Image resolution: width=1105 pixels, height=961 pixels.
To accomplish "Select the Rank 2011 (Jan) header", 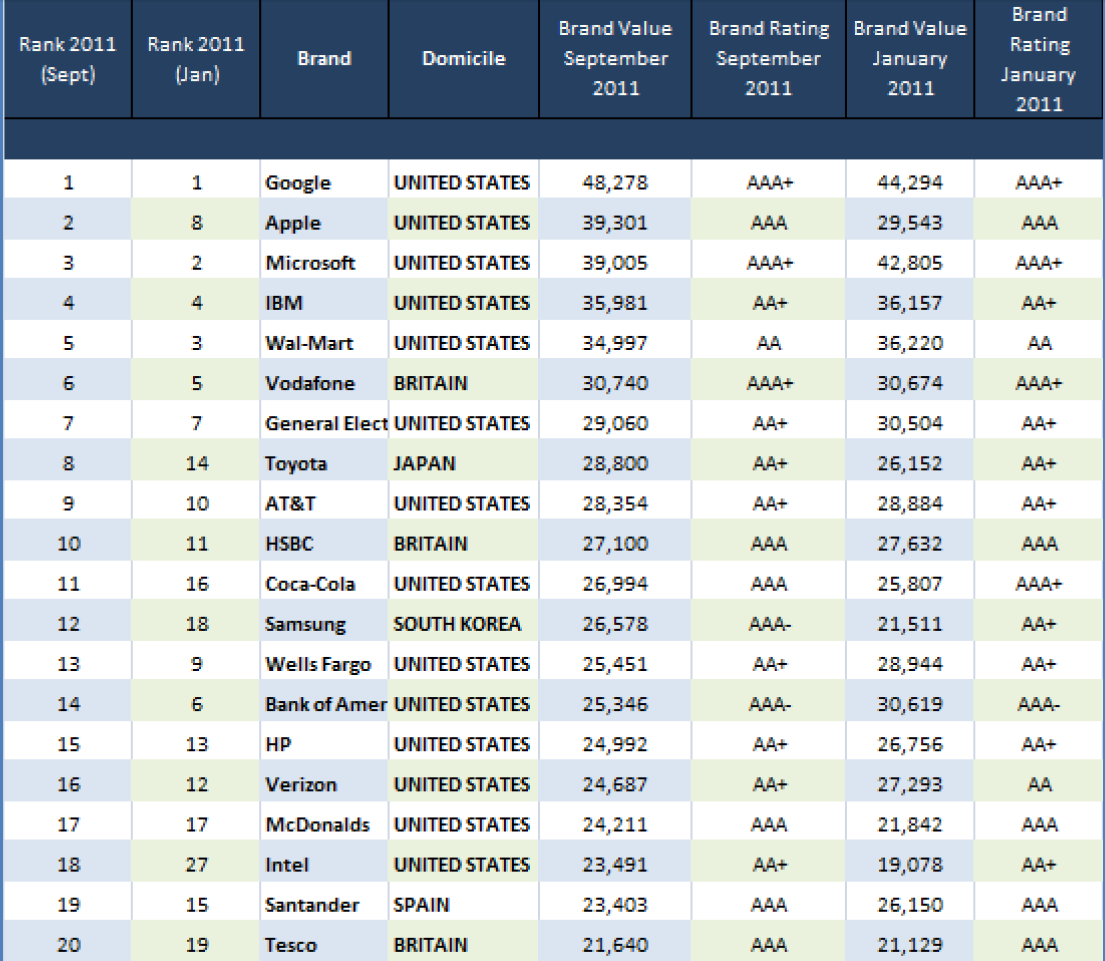I will click(195, 59).
